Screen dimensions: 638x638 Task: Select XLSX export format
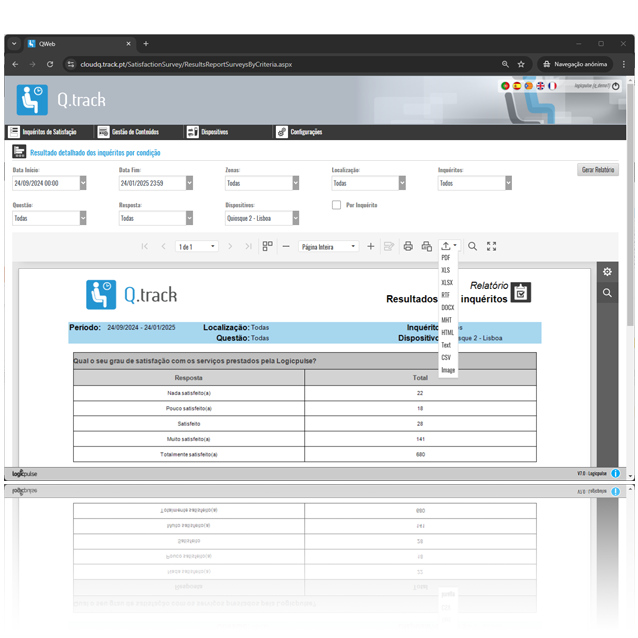447,283
